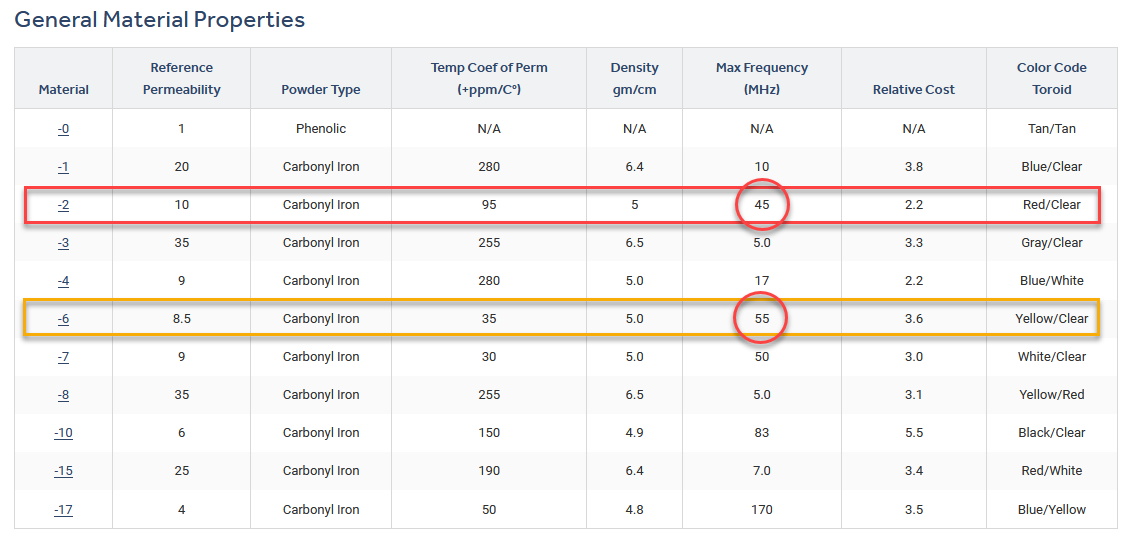This screenshot has height=545, width=1134.
Task: Click the Relative Cost column header
Action: [913, 90]
